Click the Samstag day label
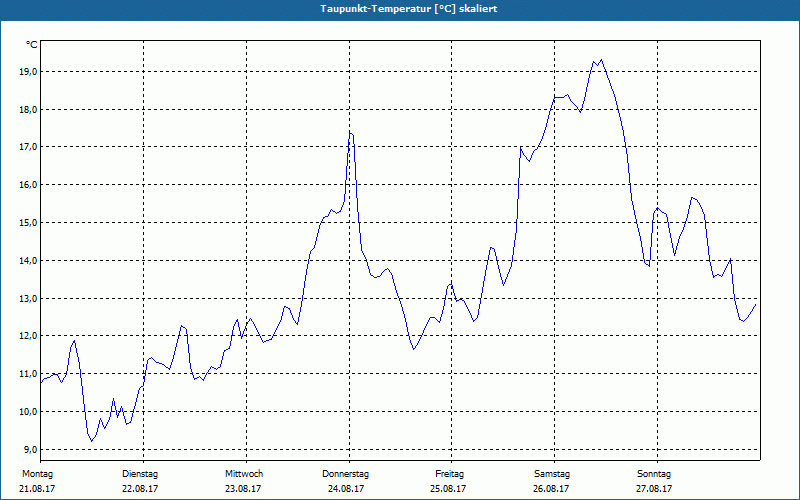This screenshot has width=800, height=500. pos(552,474)
